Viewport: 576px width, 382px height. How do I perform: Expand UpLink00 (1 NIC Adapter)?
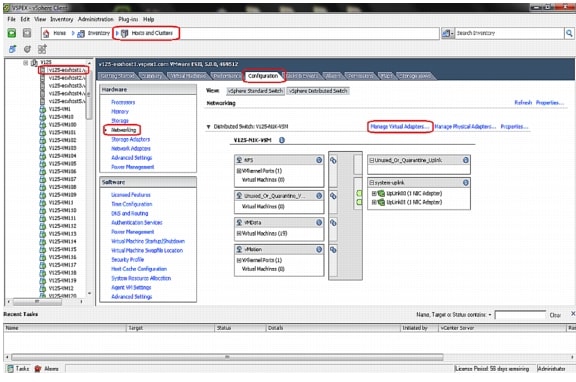374,193
